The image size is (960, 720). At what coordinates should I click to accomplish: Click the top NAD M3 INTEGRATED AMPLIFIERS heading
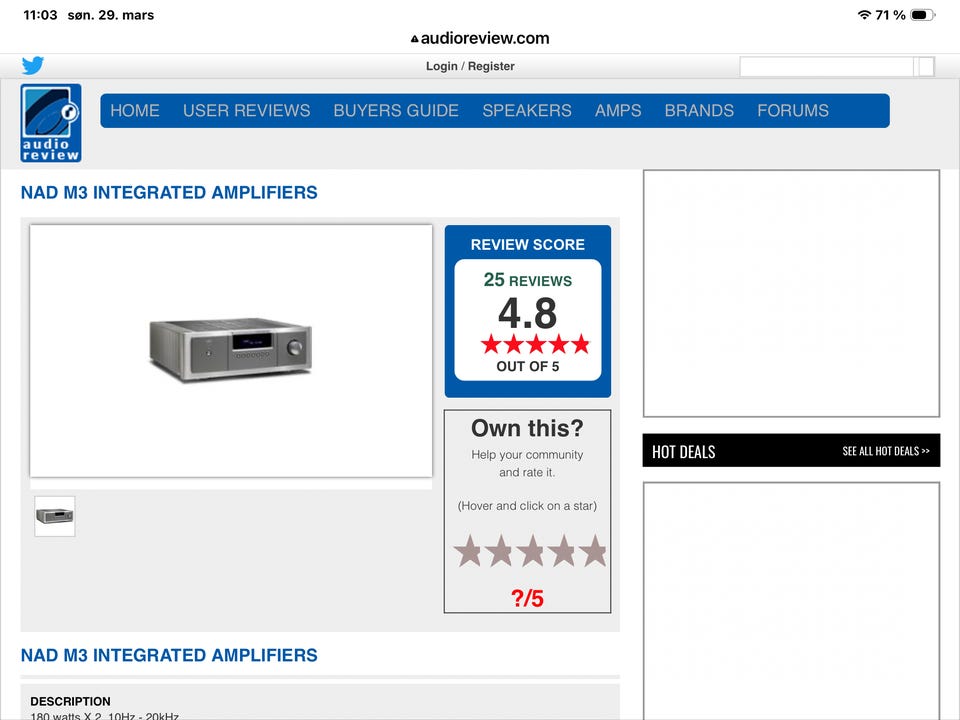[169, 193]
